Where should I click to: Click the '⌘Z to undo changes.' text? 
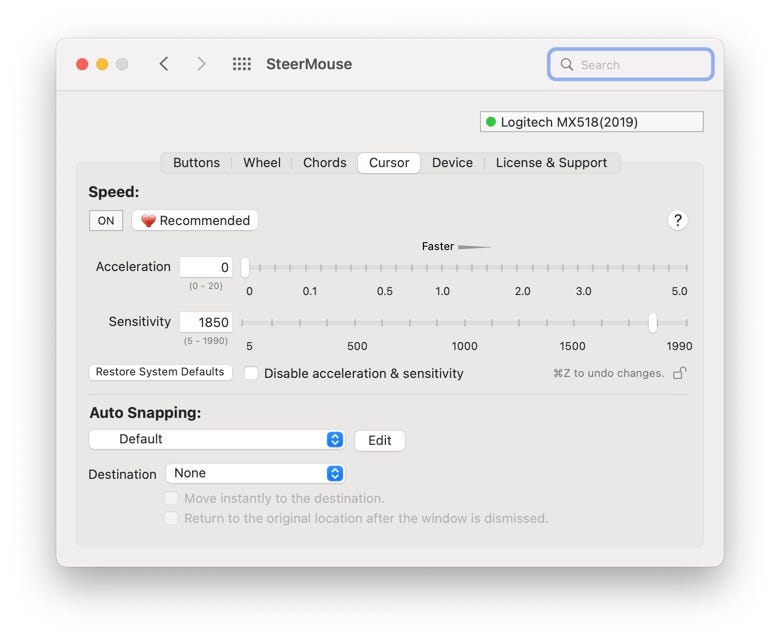[608, 373]
